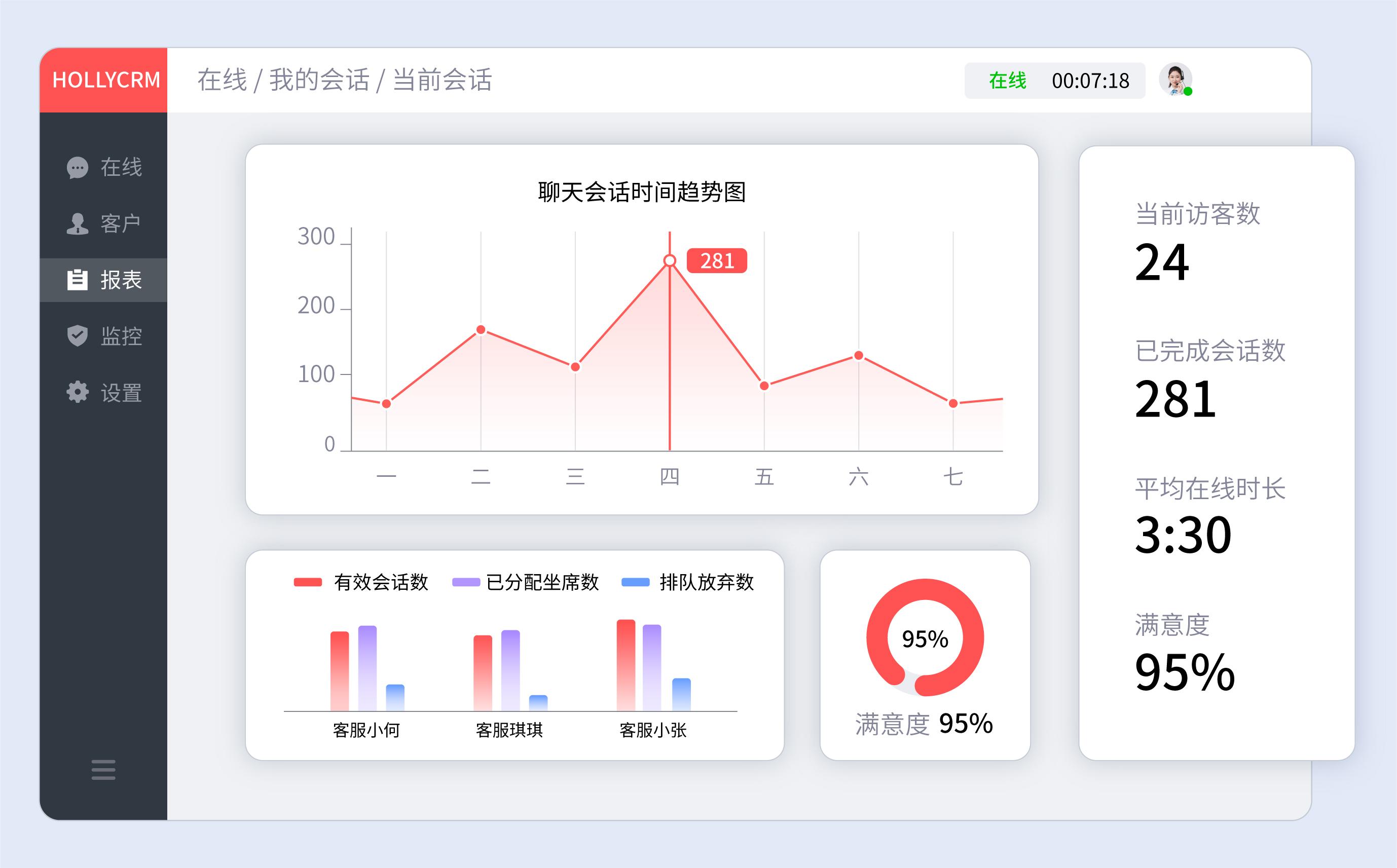
Task: Click the hamburger menu icon at sidebar bottom
Action: [x=103, y=770]
